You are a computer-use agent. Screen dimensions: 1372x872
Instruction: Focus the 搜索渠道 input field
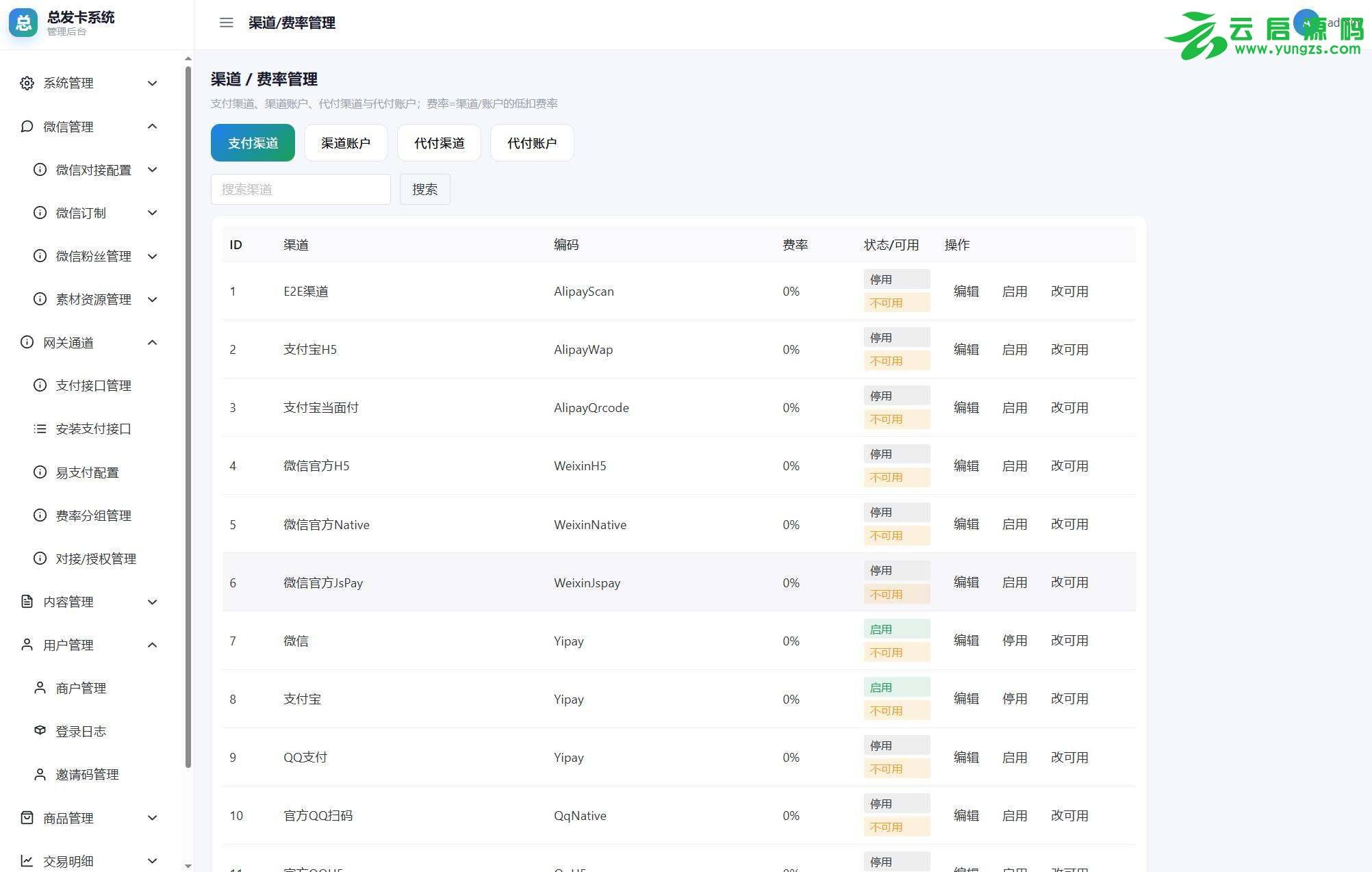point(301,189)
